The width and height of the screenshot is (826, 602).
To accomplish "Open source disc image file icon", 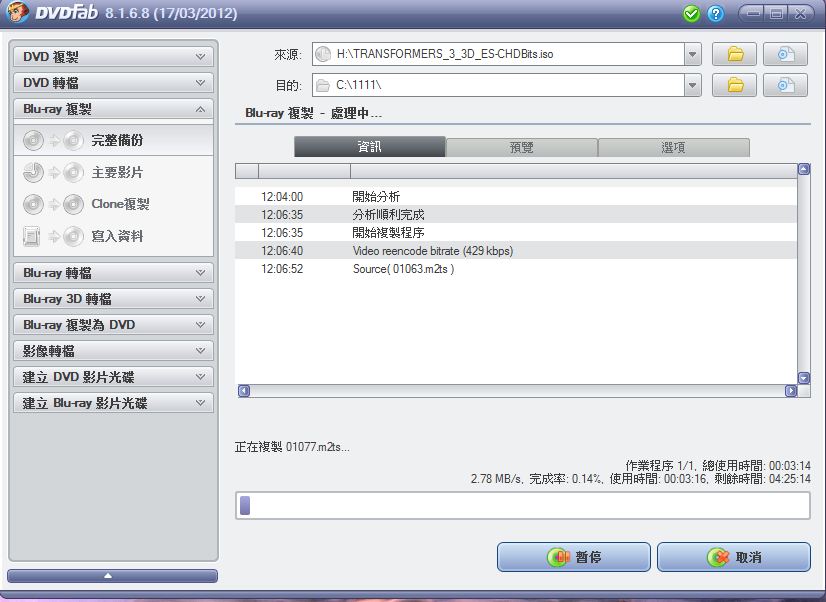I will point(785,54).
